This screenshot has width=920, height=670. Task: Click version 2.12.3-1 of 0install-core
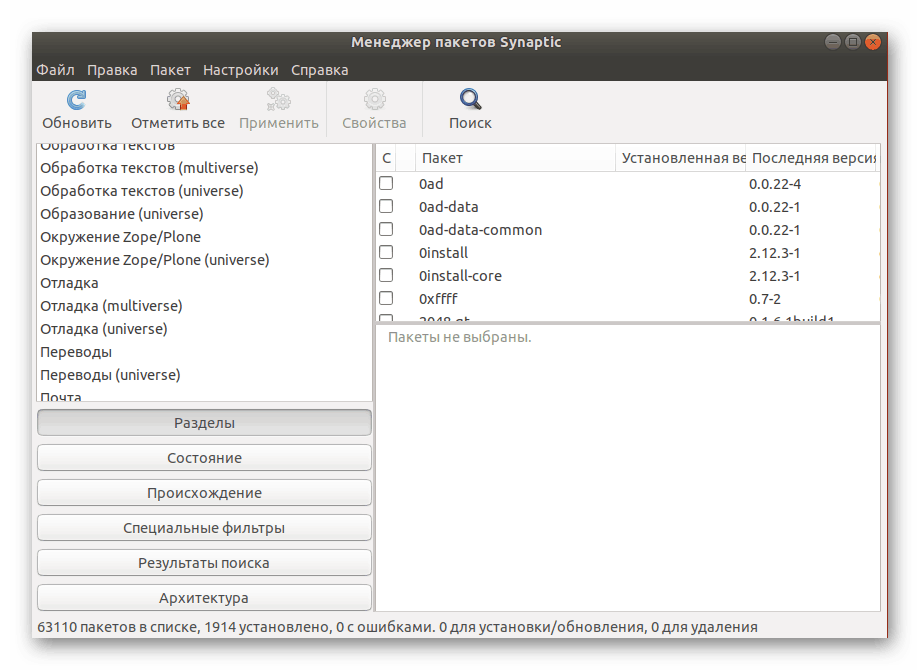tap(774, 276)
